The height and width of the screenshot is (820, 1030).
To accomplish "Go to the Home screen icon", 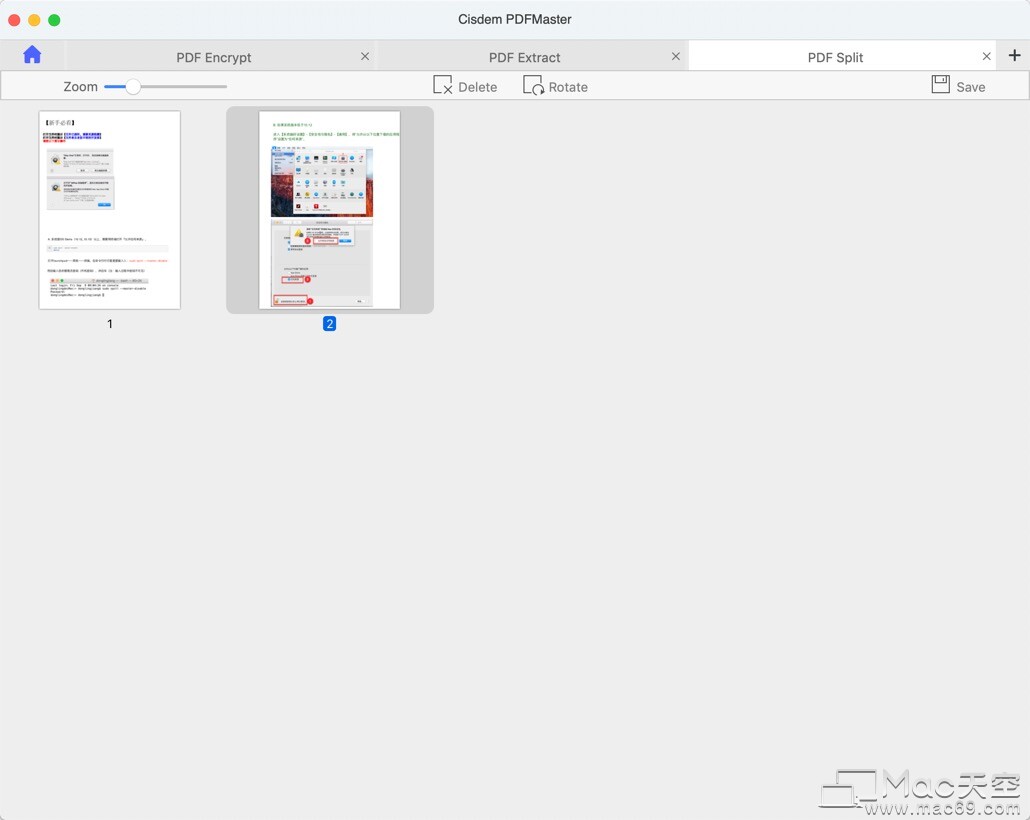I will pyautogui.click(x=32, y=55).
